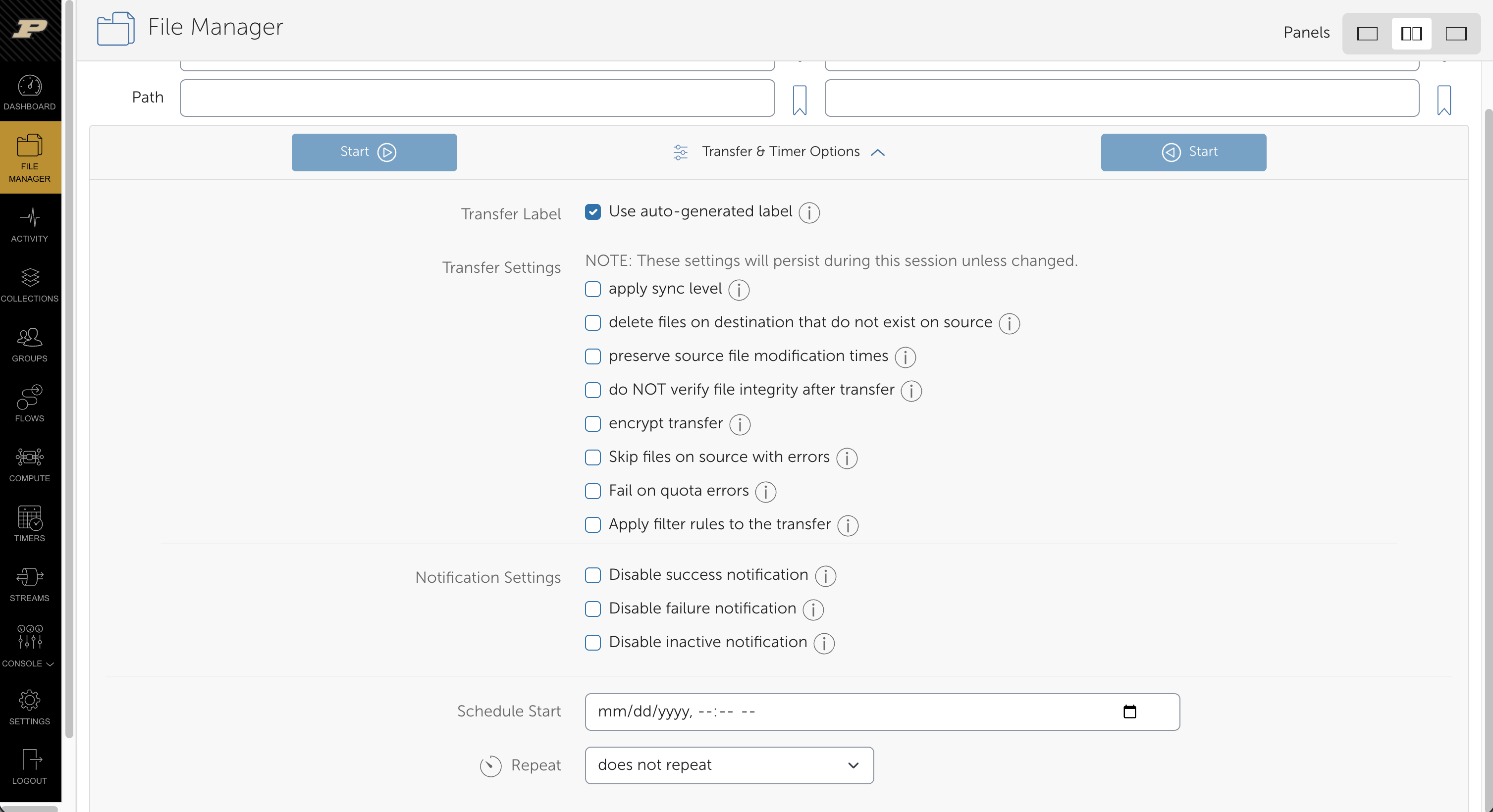Viewport: 1493px width, 812px height.
Task: Open the Repeat dropdown
Action: [x=729, y=765]
